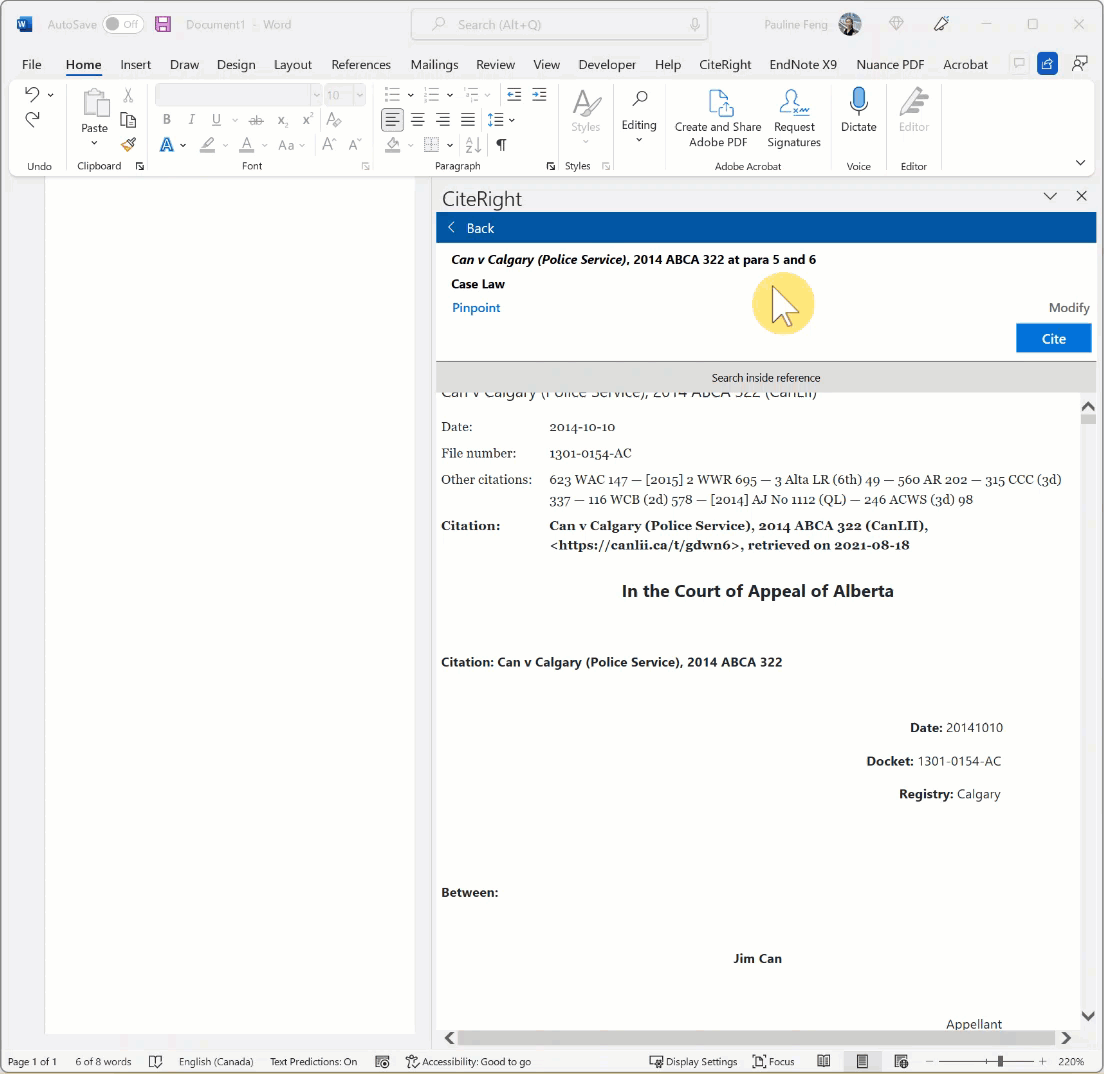The height and width of the screenshot is (1074, 1104).
Task: Adjust the zoom slider handle
Action: pyautogui.click(x=1000, y=1061)
